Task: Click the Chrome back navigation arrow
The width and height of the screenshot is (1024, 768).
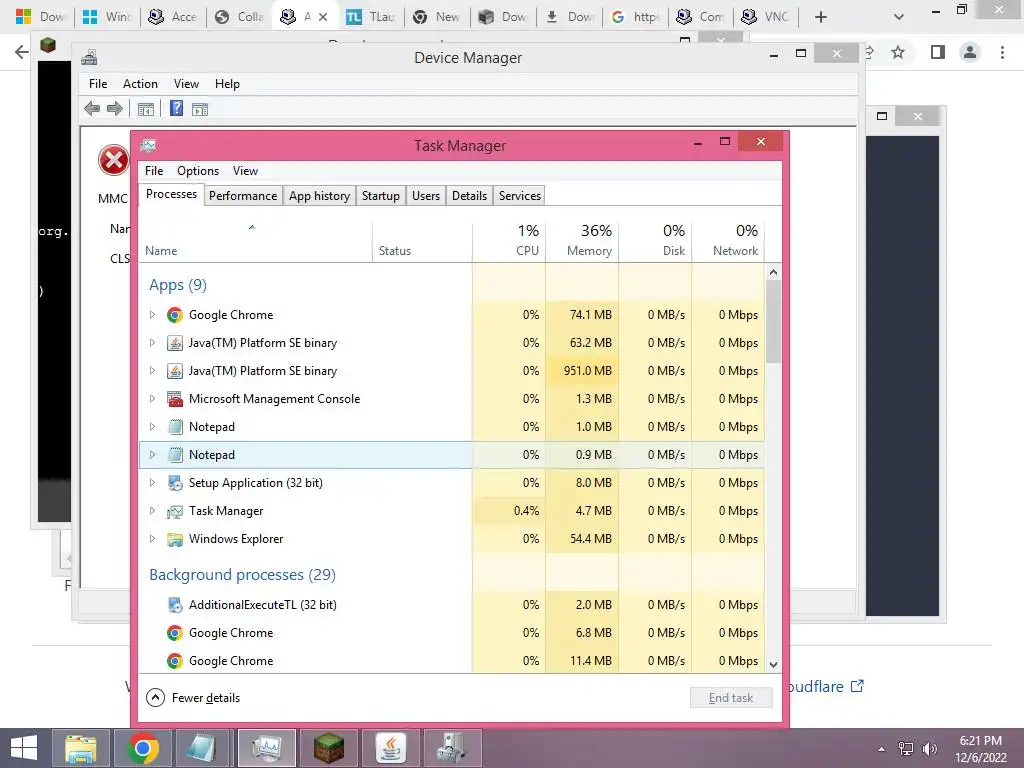Action: 21,52
